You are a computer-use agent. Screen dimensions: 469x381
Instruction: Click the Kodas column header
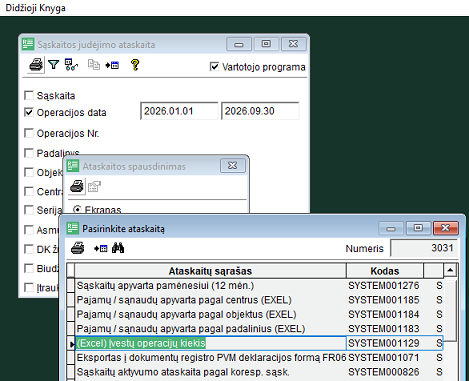click(x=385, y=271)
